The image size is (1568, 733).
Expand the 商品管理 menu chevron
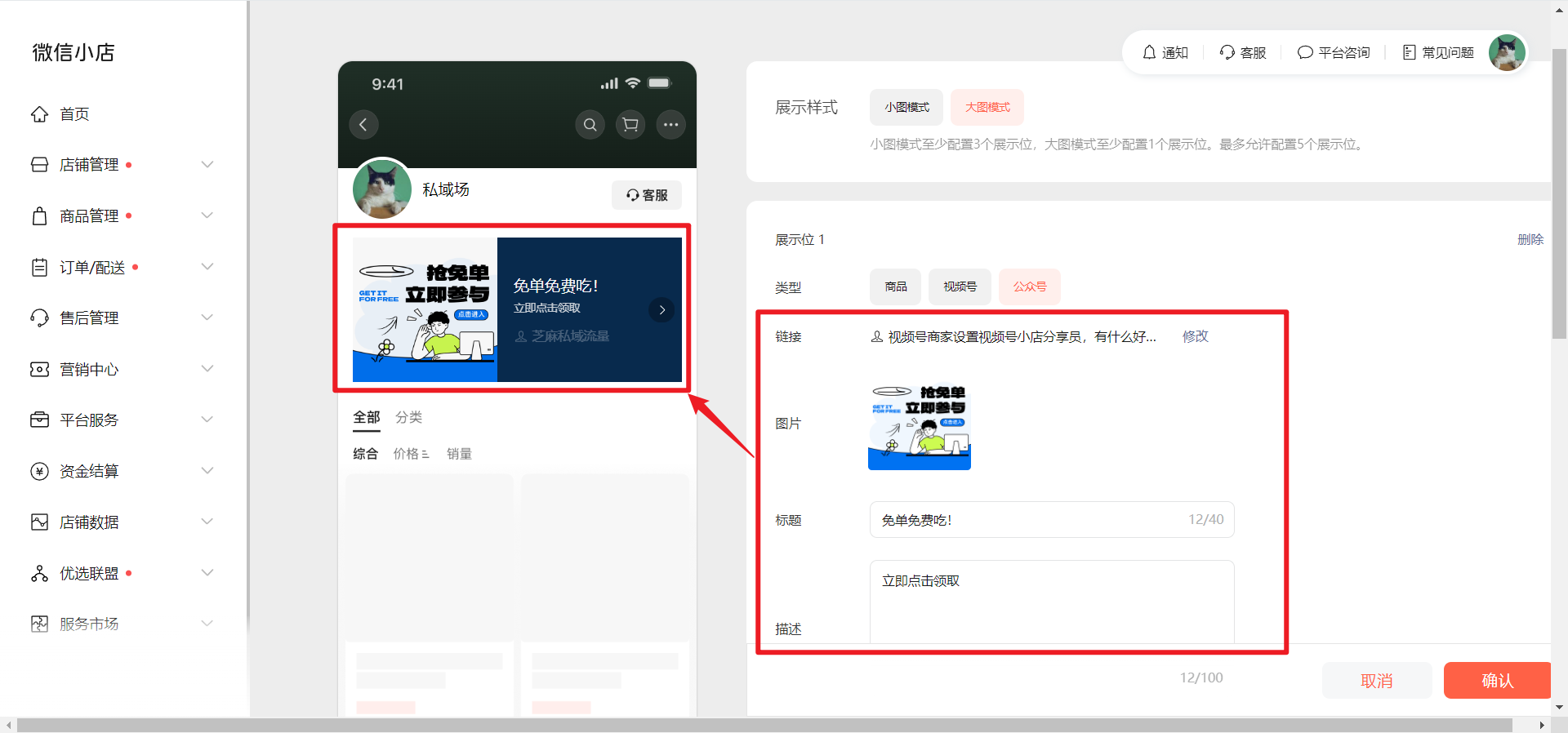(207, 215)
